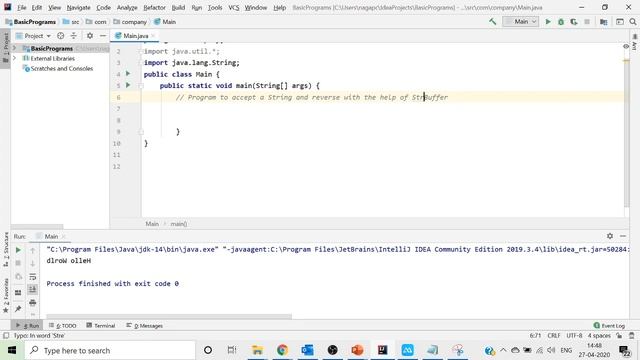Open the Main run configuration dropdown
This screenshot has width=640, height=360.
521,22
